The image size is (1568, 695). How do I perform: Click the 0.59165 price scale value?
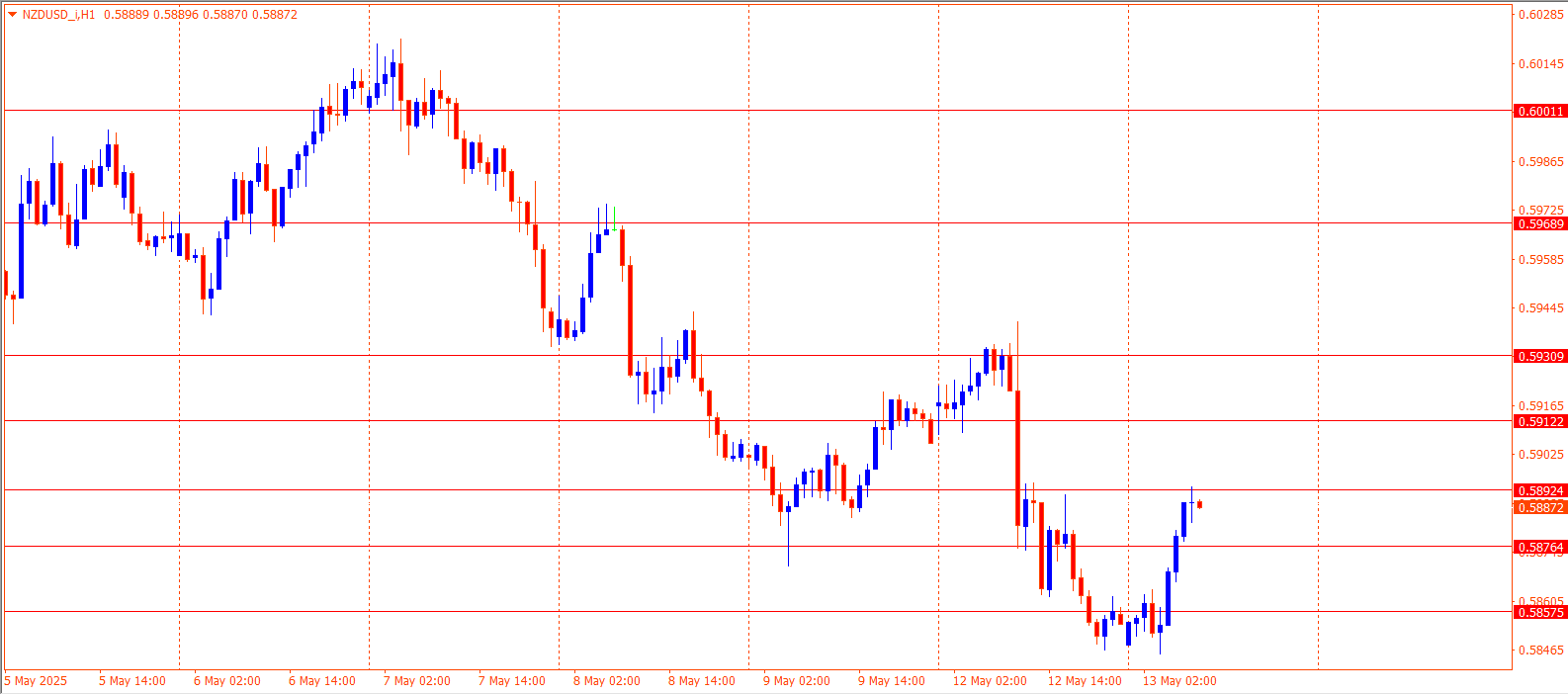coord(1541,406)
